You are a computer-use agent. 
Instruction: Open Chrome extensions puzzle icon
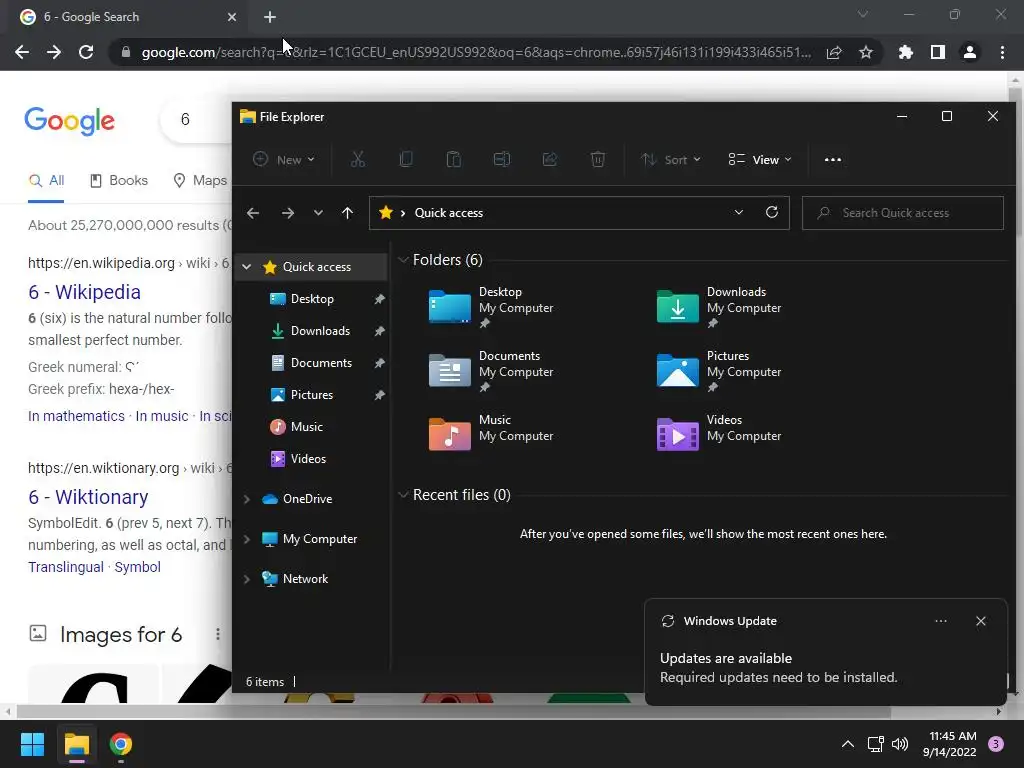click(x=905, y=52)
